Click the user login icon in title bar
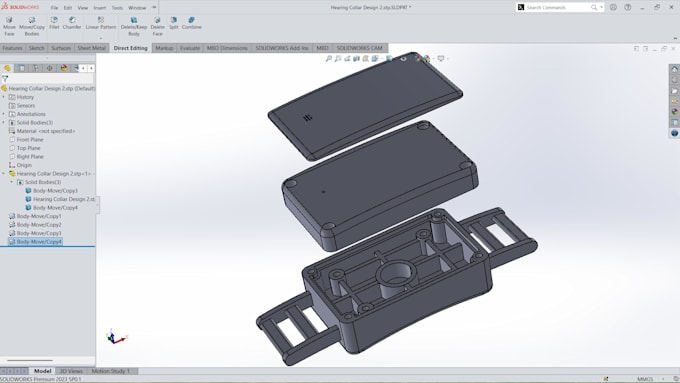 tap(613, 7)
